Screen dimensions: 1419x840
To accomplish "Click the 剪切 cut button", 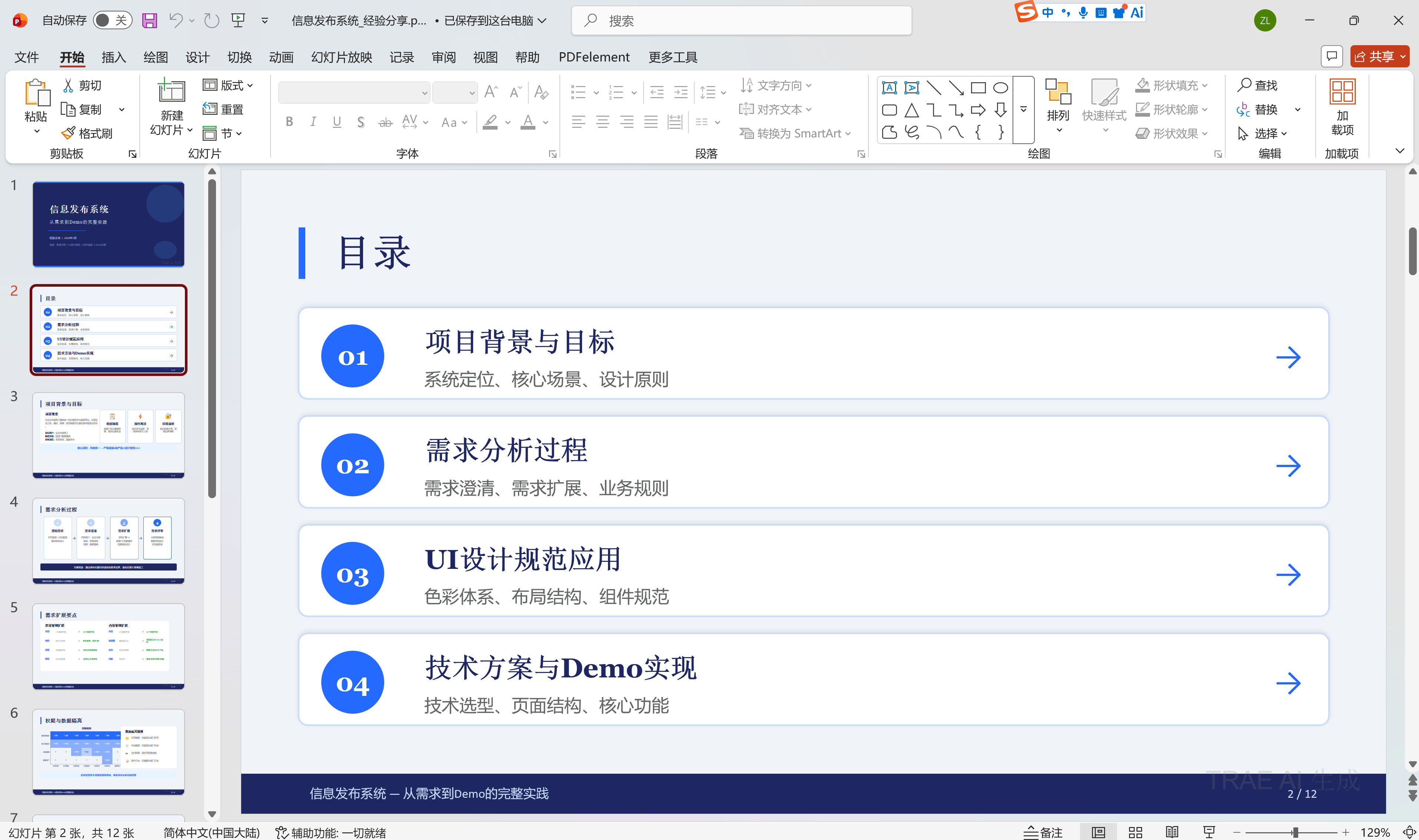I will pos(82,85).
